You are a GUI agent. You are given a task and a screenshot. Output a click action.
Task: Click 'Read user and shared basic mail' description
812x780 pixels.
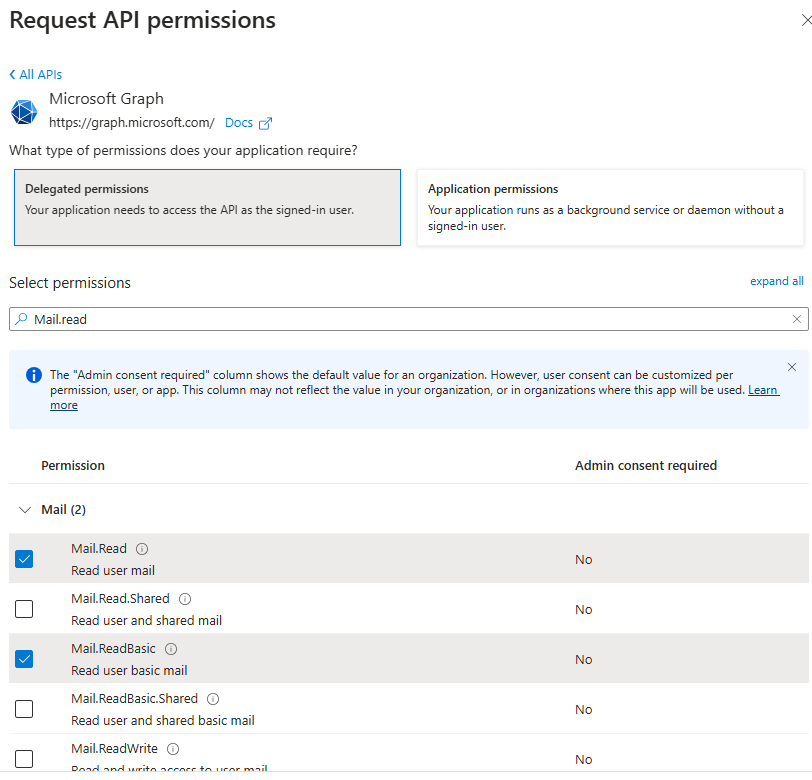click(x=163, y=720)
